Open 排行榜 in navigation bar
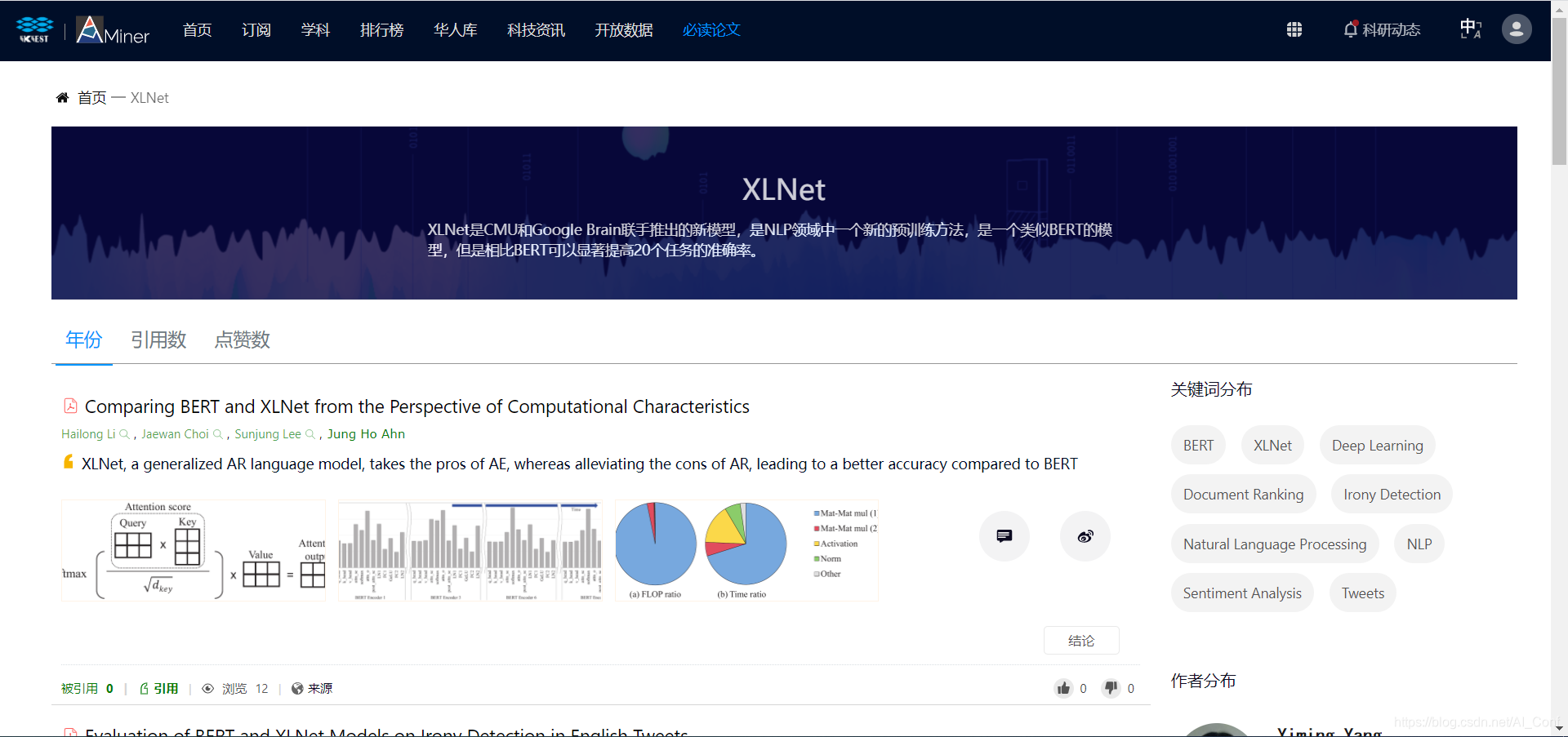Image resolution: width=1568 pixels, height=737 pixels. (381, 30)
